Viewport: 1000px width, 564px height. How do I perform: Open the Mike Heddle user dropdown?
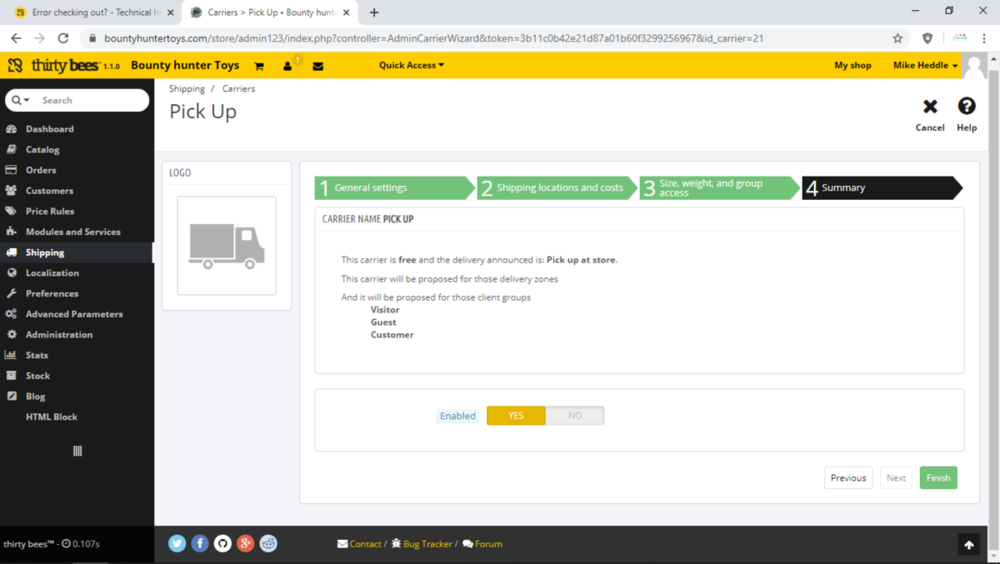tap(925, 66)
